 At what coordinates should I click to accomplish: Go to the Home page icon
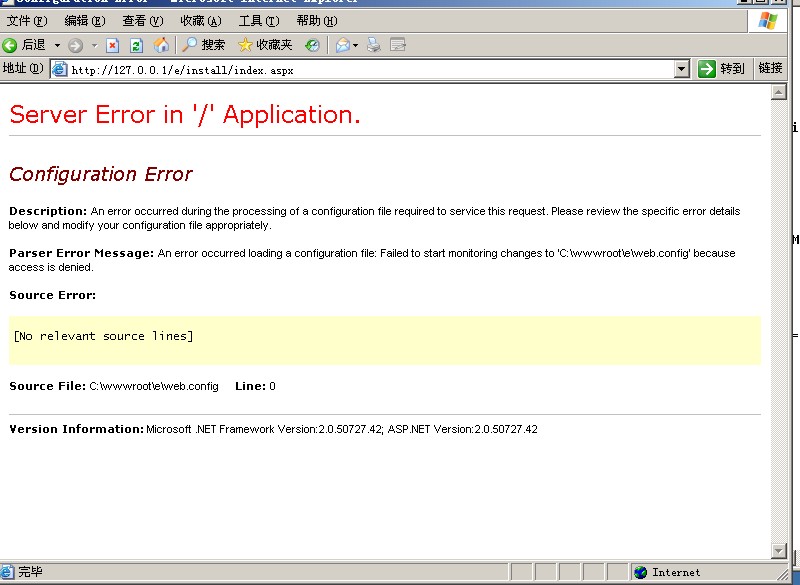pos(161,45)
